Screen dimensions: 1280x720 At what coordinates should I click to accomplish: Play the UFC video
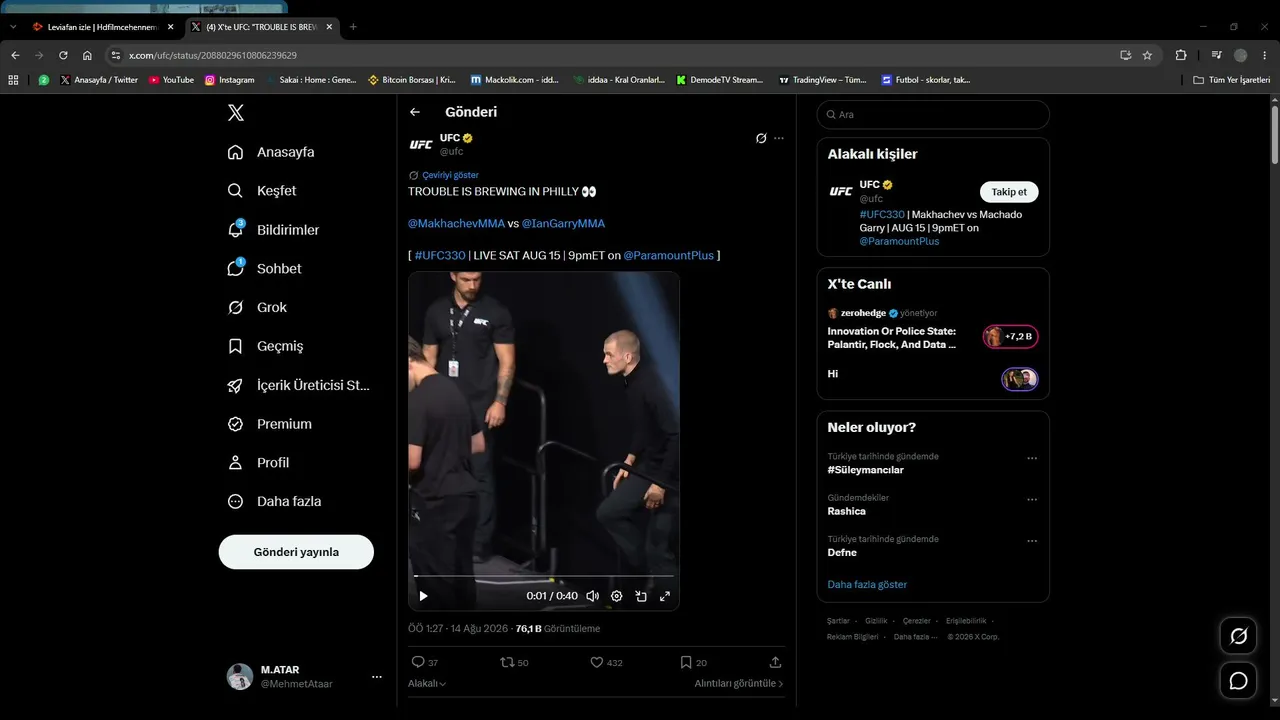click(423, 596)
